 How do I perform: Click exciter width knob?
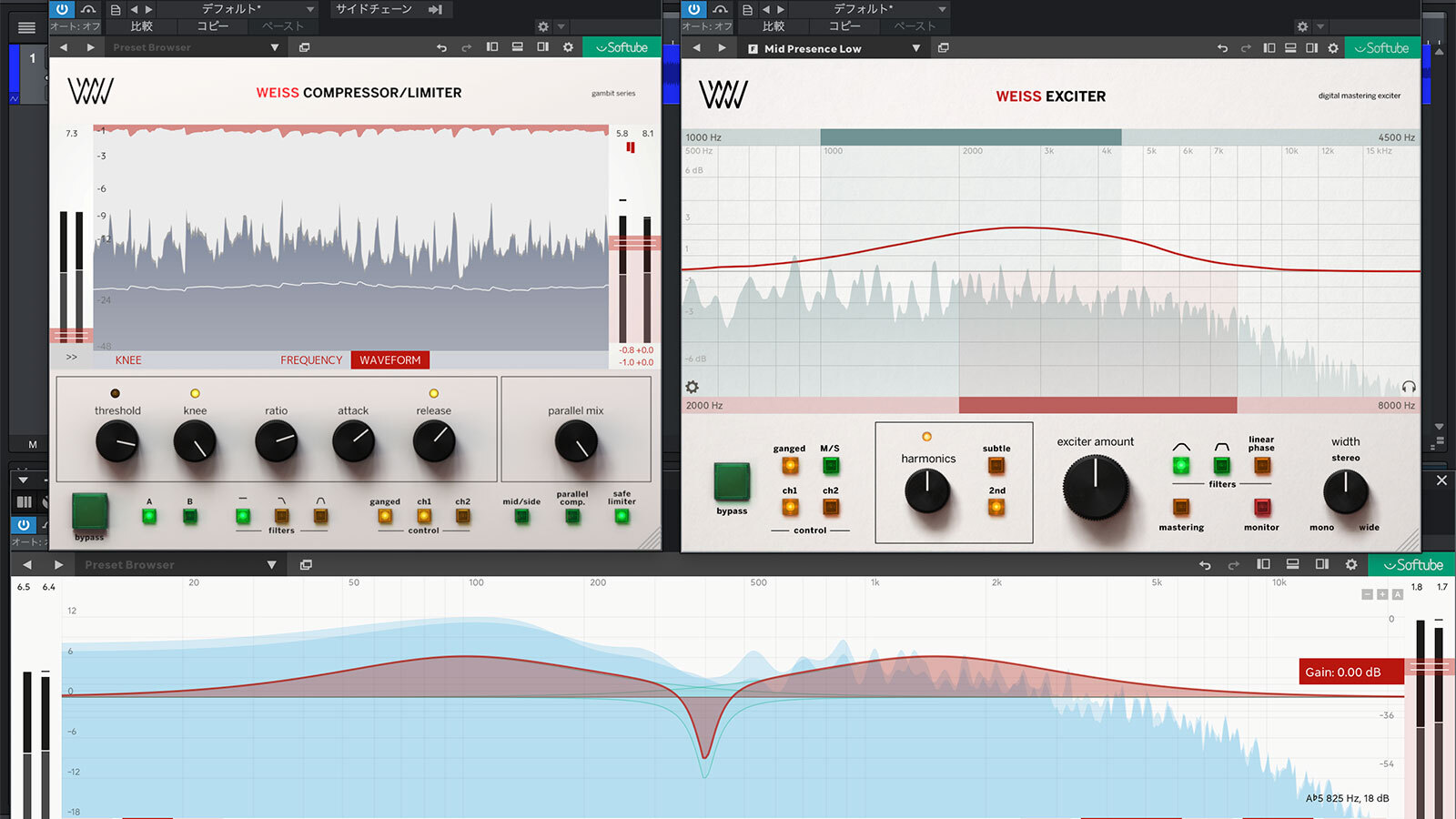pos(1345,492)
